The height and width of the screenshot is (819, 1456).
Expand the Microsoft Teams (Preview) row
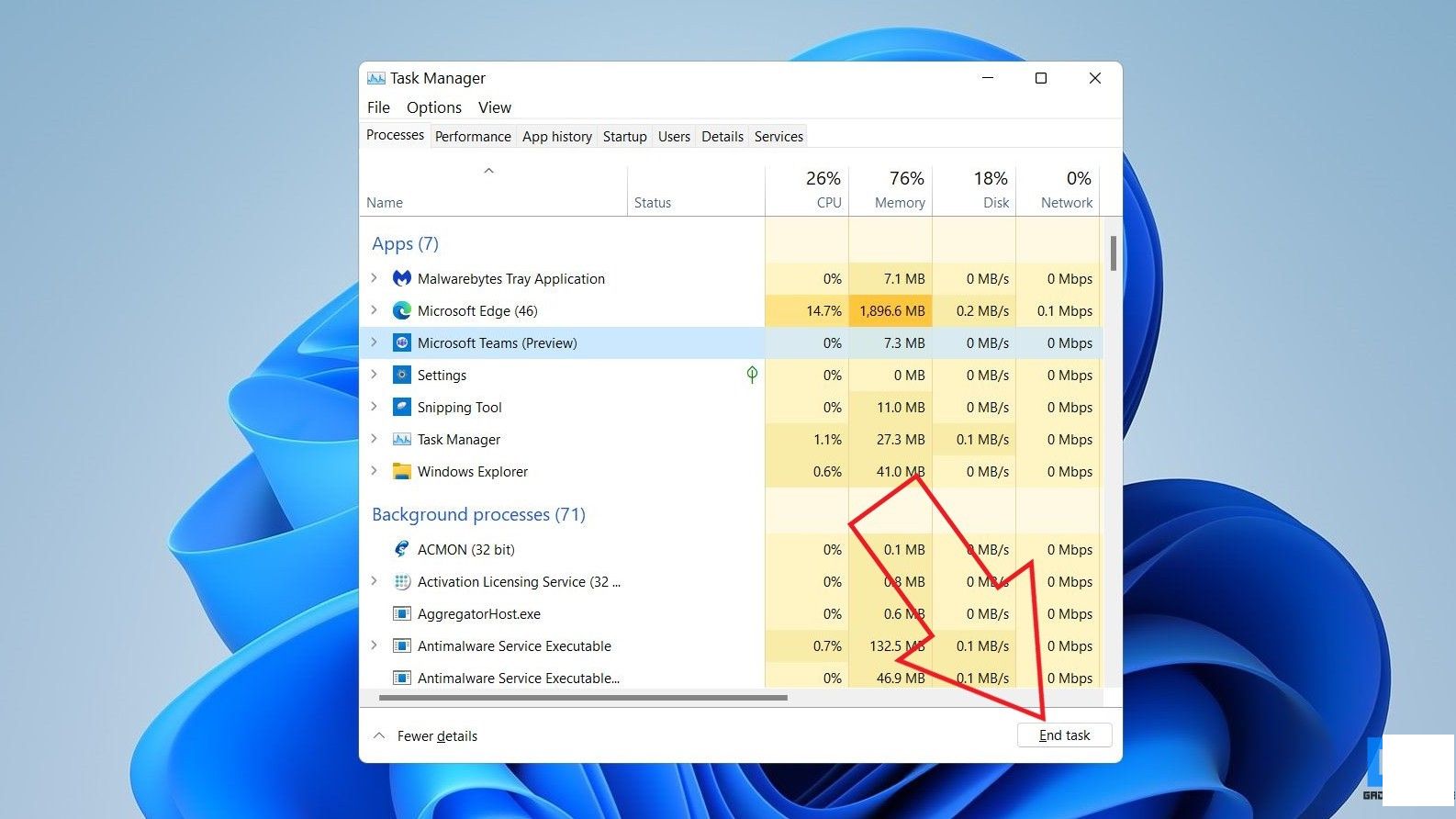374,342
